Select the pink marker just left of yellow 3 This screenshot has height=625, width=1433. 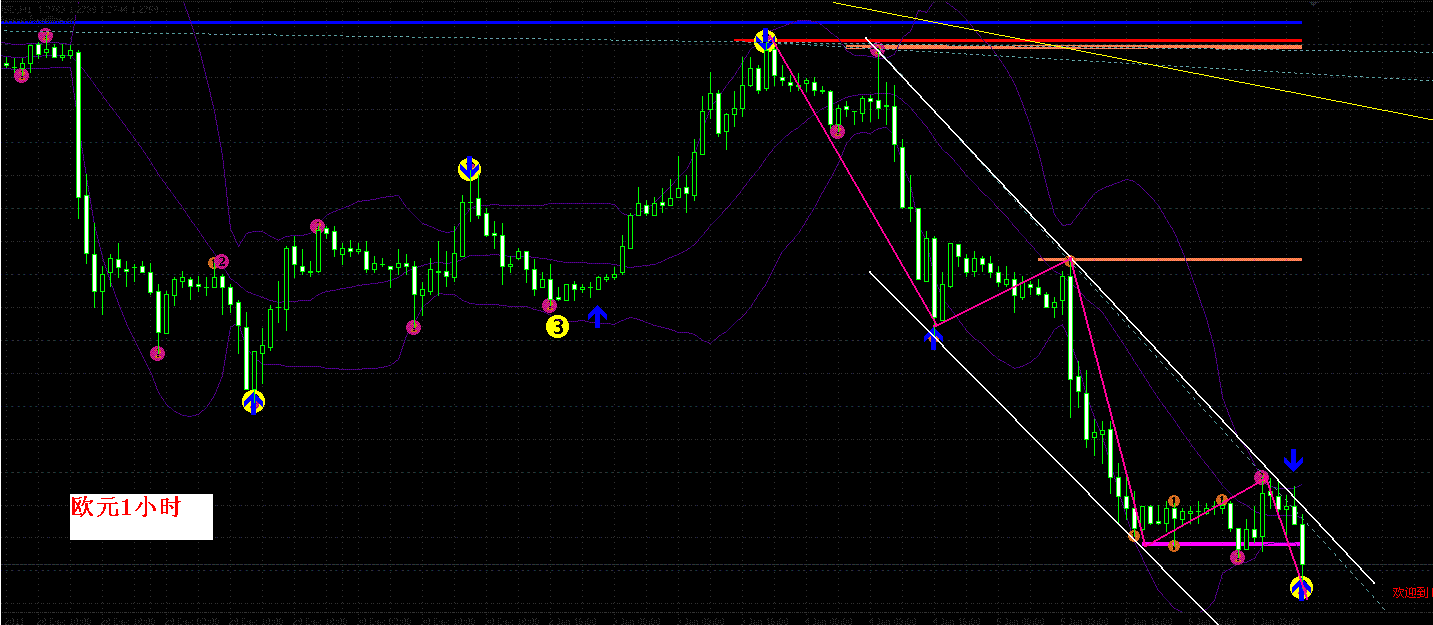(x=548, y=305)
